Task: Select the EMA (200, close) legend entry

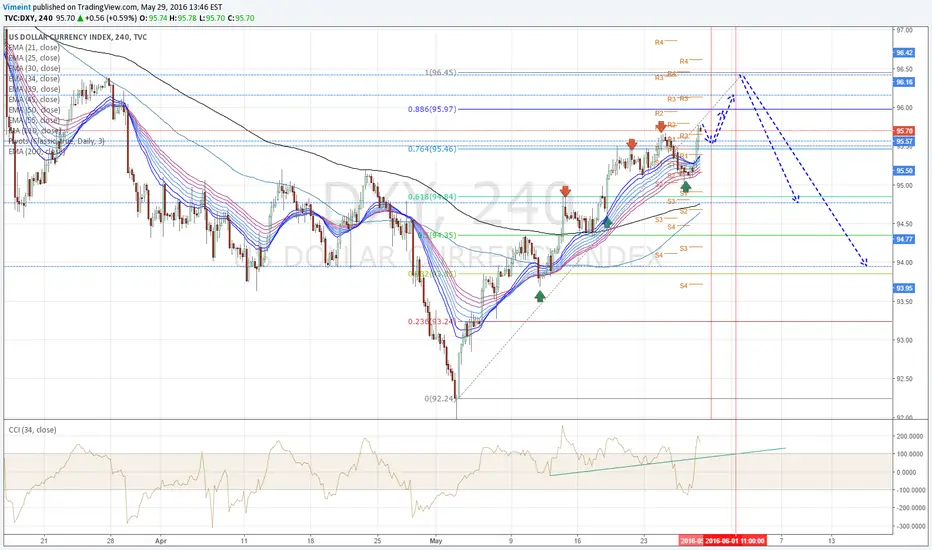Action: click(36, 152)
